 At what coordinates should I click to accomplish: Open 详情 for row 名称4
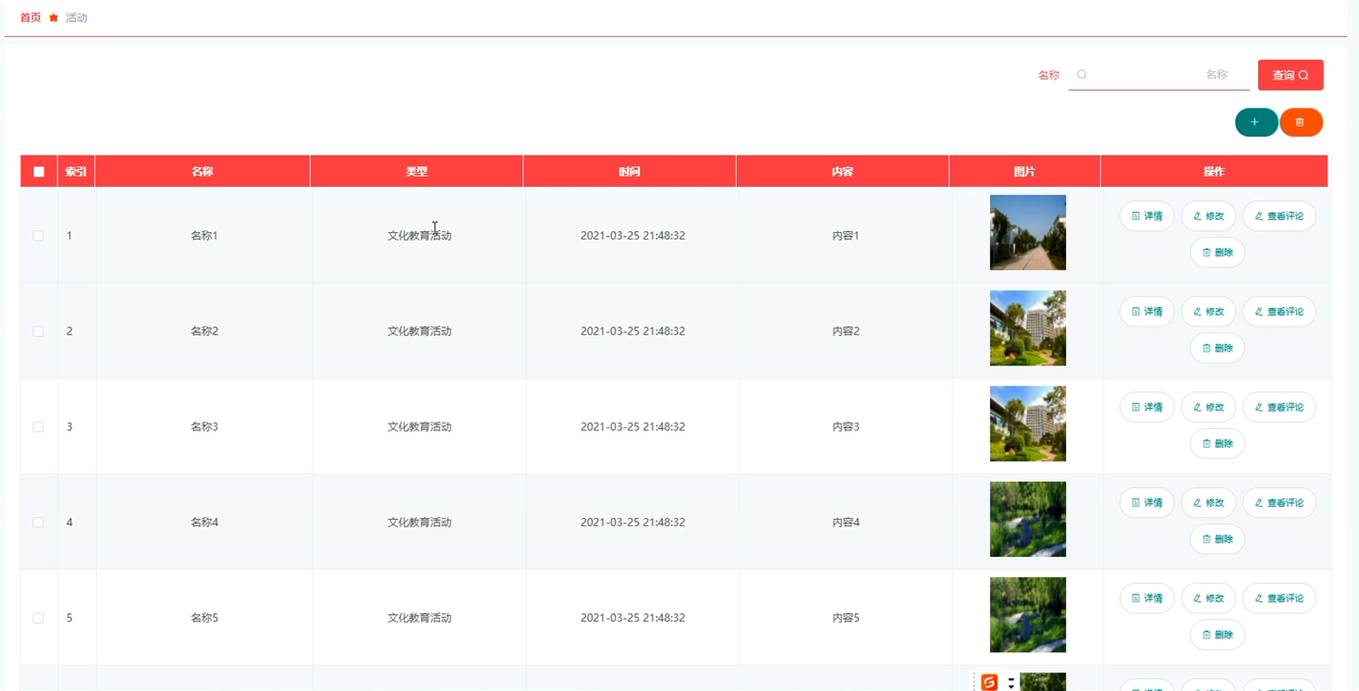1147,503
